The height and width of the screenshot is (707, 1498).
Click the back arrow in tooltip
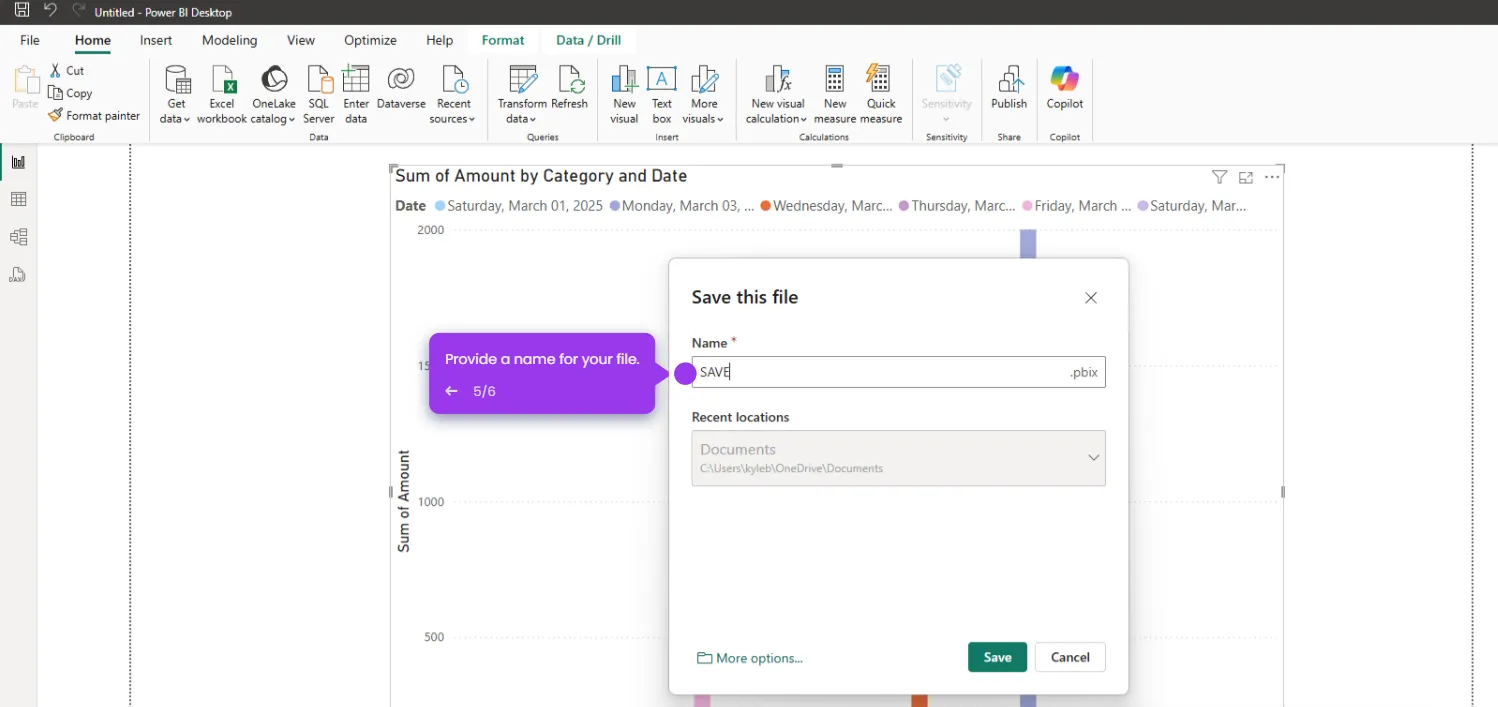tap(452, 391)
